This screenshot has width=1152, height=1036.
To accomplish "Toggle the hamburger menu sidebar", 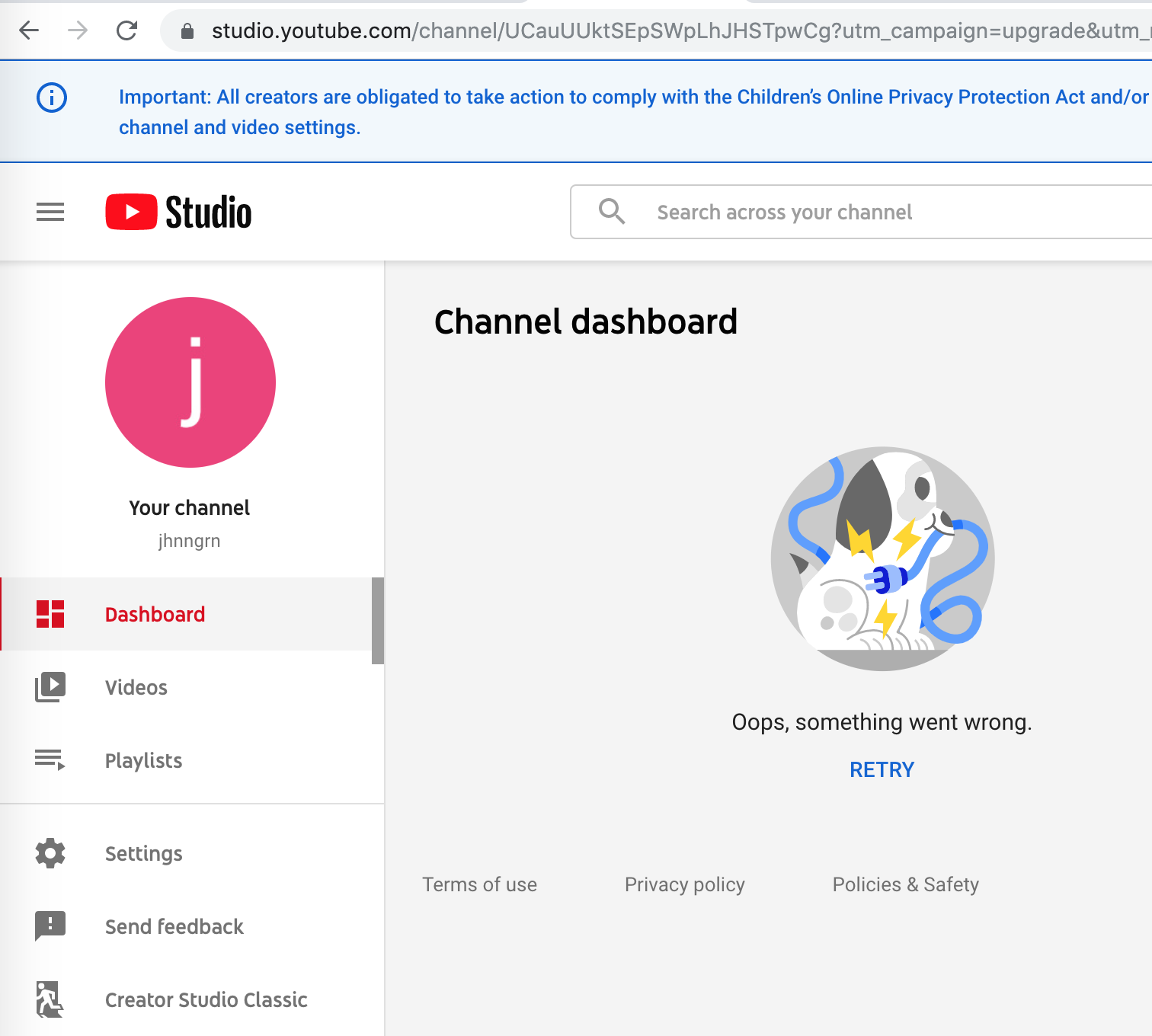I will pos(50,212).
